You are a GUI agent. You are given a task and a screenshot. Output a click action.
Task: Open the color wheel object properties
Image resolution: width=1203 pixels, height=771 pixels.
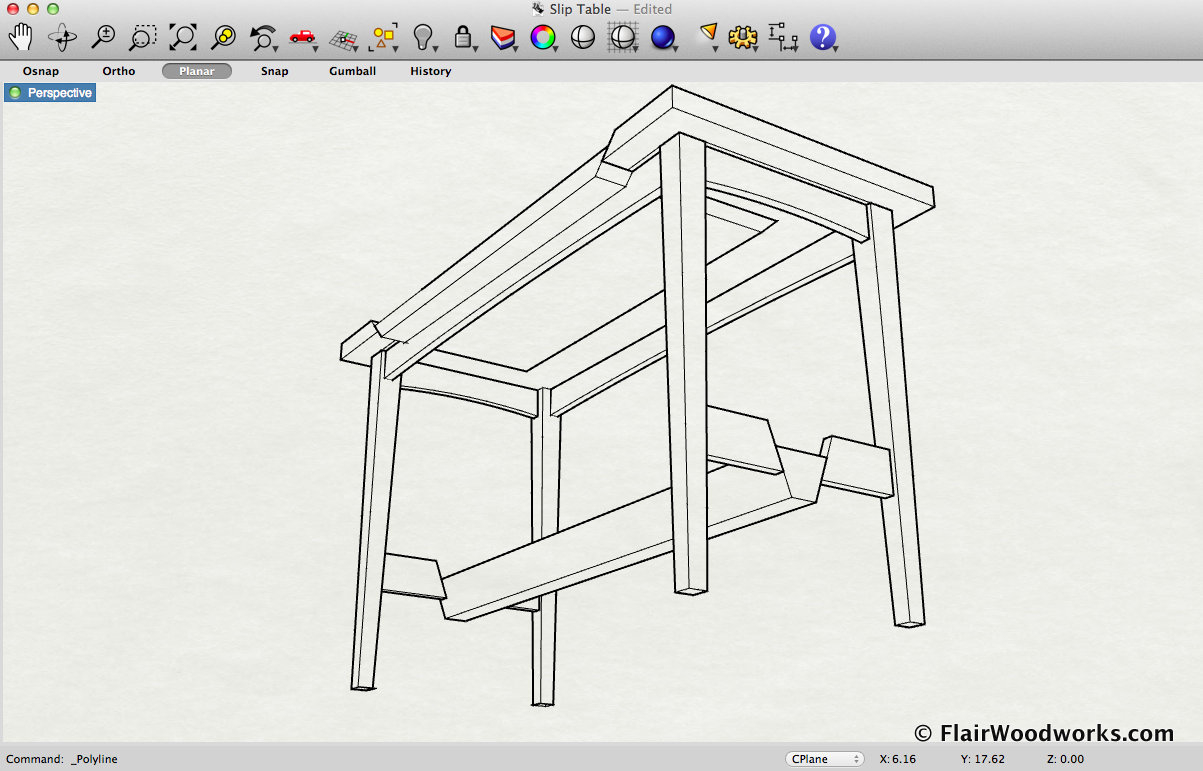[542, 38]
